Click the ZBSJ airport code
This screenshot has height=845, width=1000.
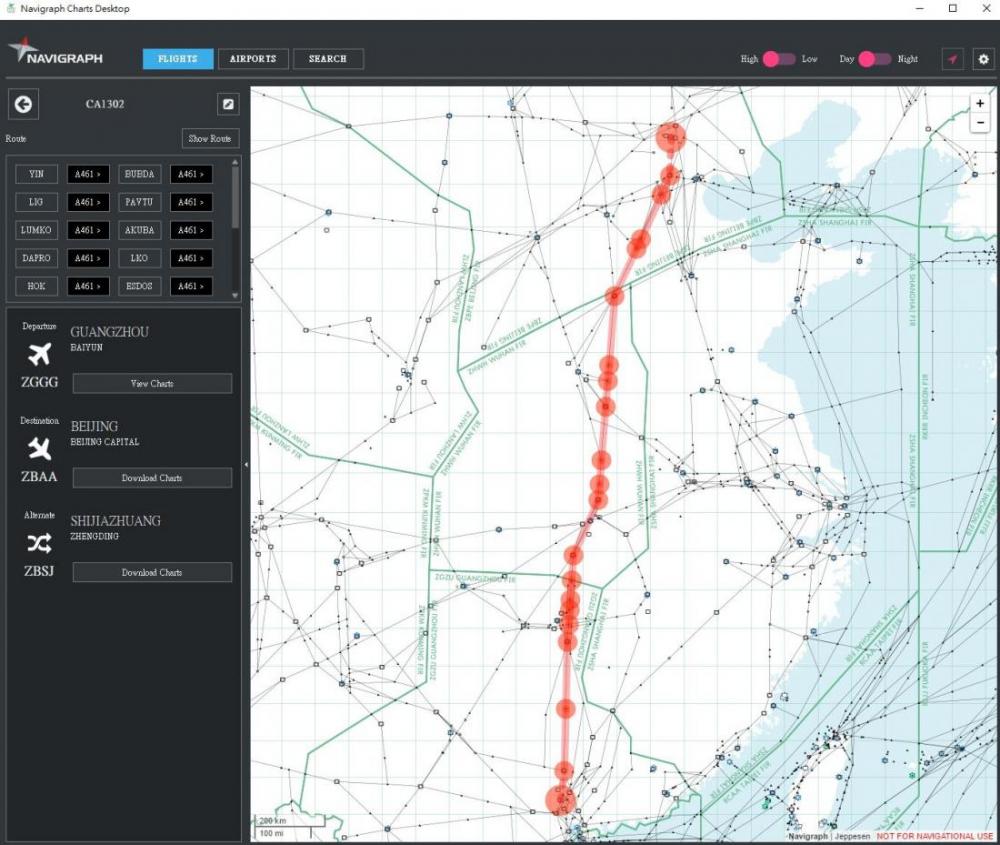(40, 571)
